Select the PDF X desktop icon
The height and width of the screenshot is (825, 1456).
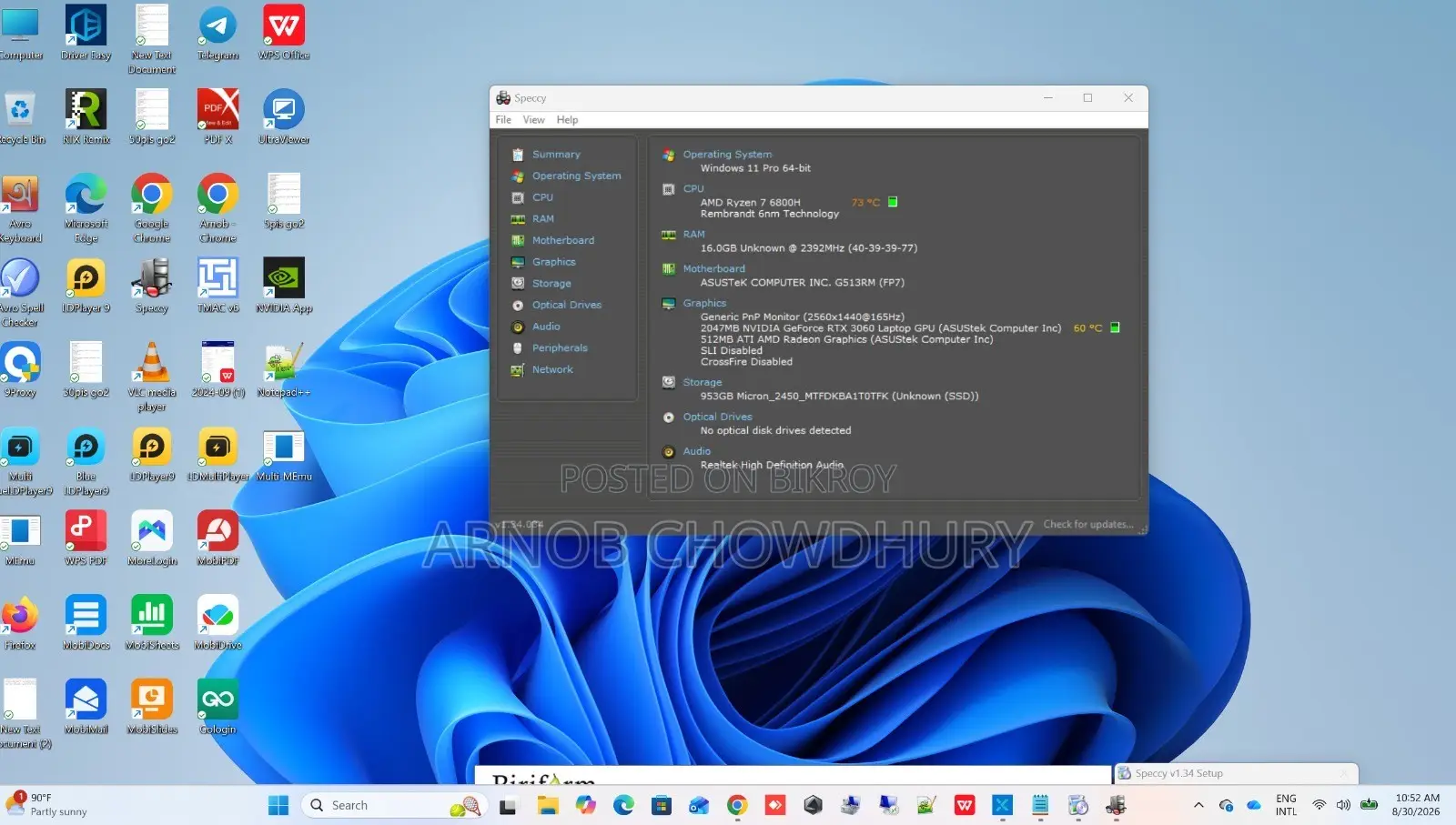point(218,118)
